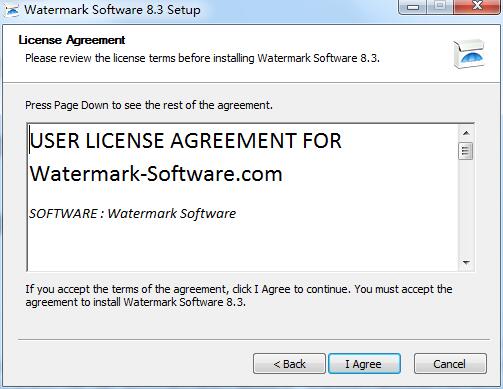503x389 pixels.
Task: Click the Watermark Software 8.3 Setup title text
Action: click(112, 10)
